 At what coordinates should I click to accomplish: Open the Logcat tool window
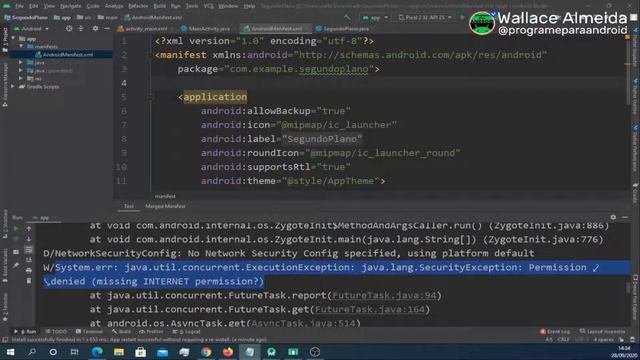pos(187,331)
